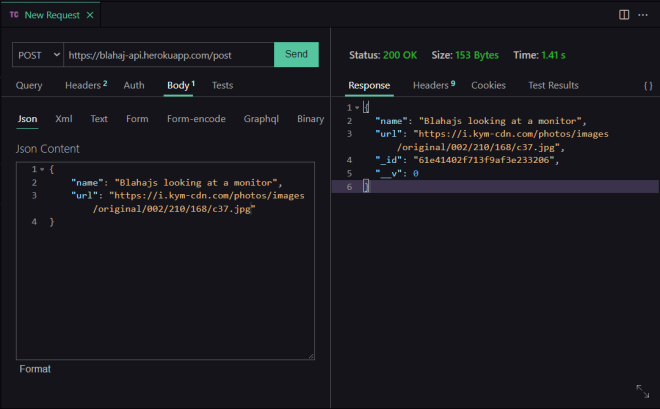660x409 pixels.
Task: Switch to the Query tab
Action: 29,86
